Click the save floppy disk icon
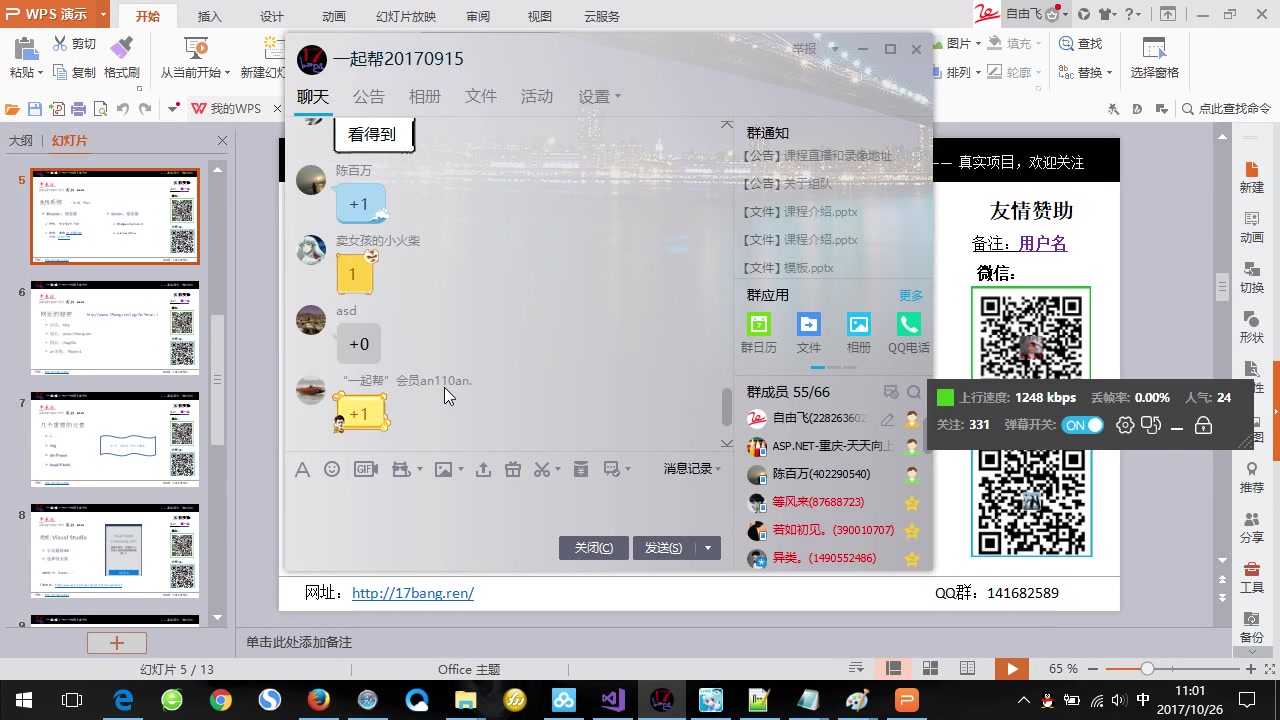The height and width of the screenshot is (720, 1280). (35, 109)
